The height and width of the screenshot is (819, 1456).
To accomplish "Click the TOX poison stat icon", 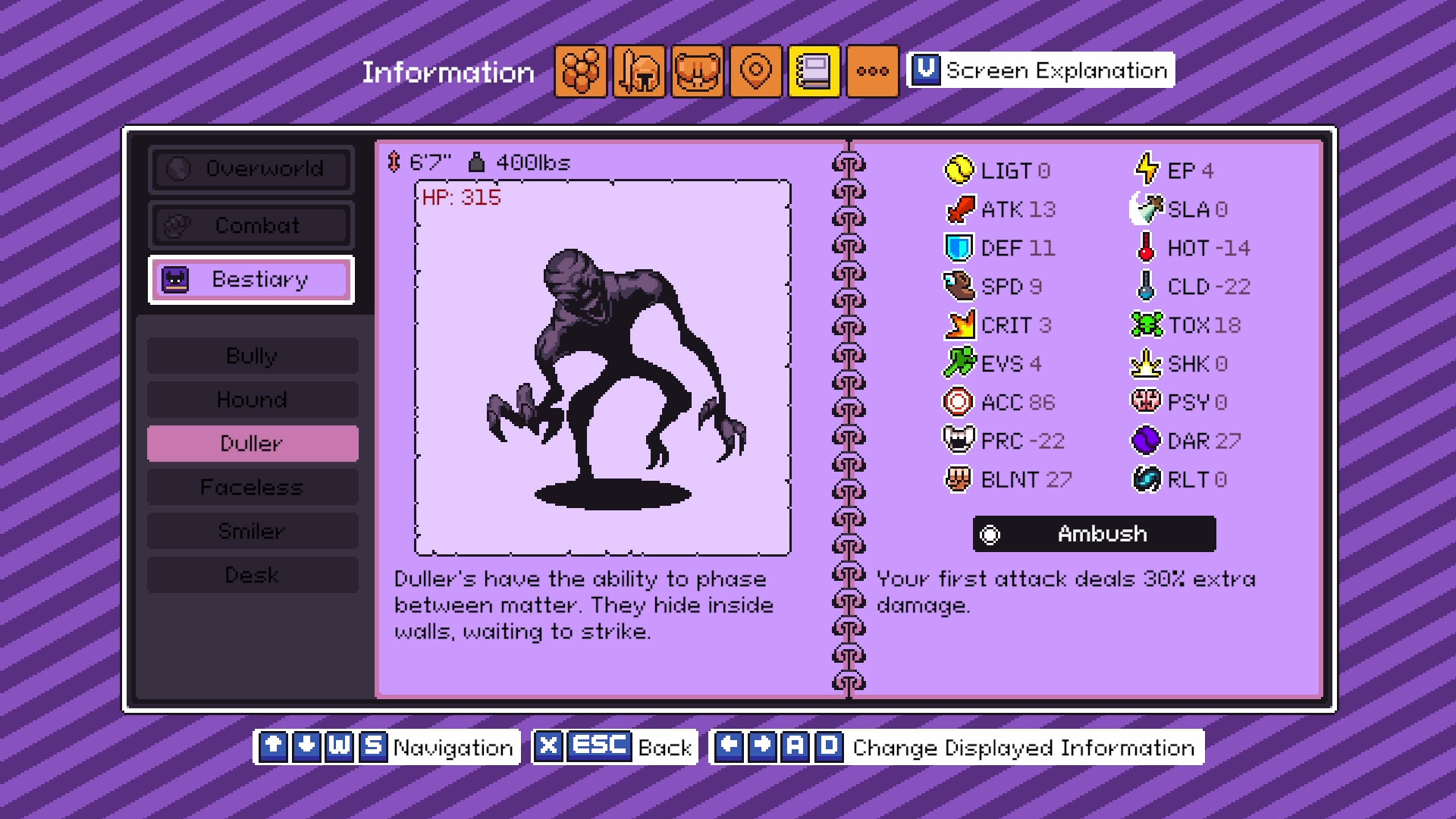I will (x=1147, y=325).
